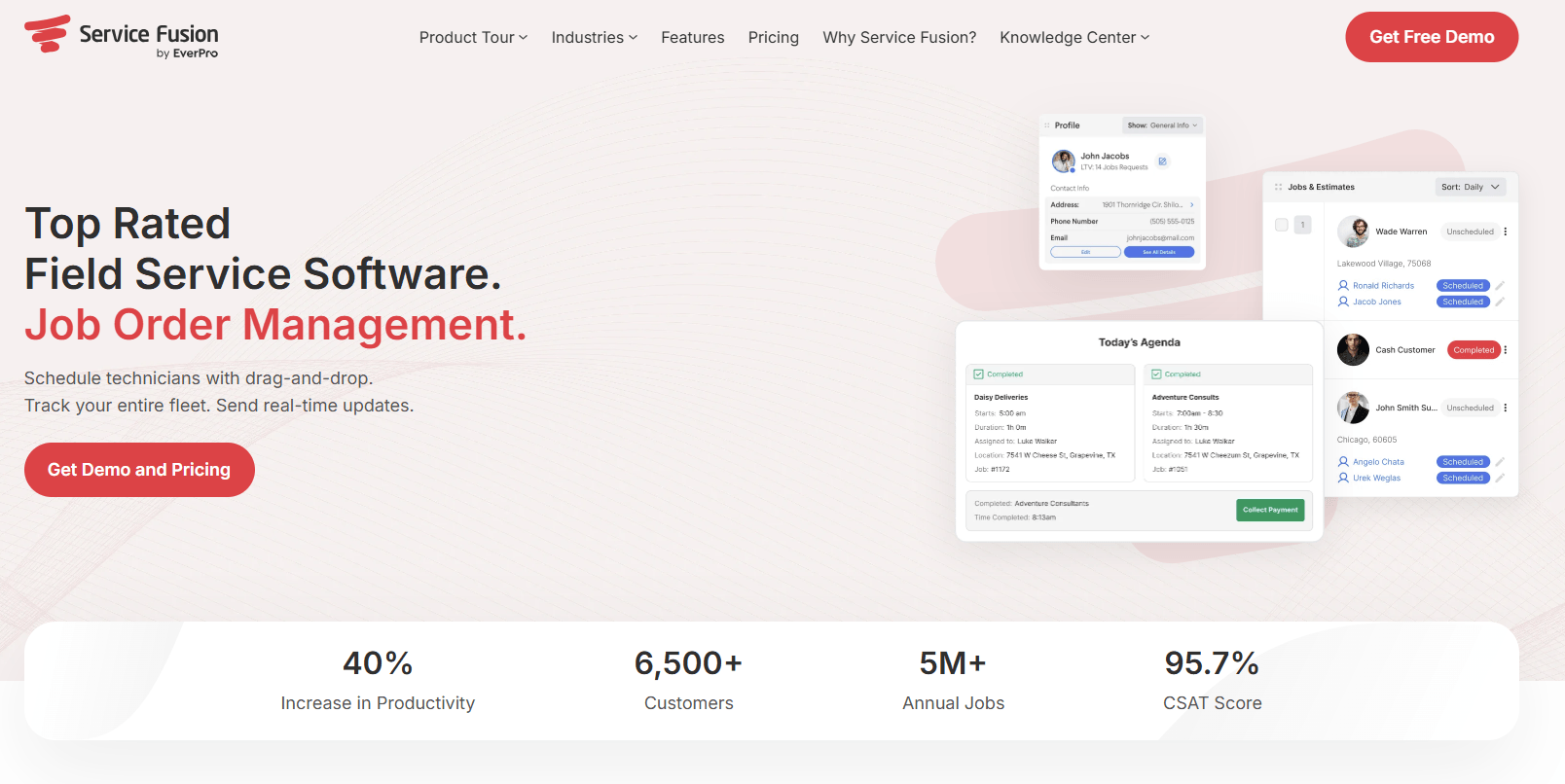This screenshot has height=784, width=1565.
Task: Open the three-dot menu for Wade Warren
Action: tap(1506, 232)
